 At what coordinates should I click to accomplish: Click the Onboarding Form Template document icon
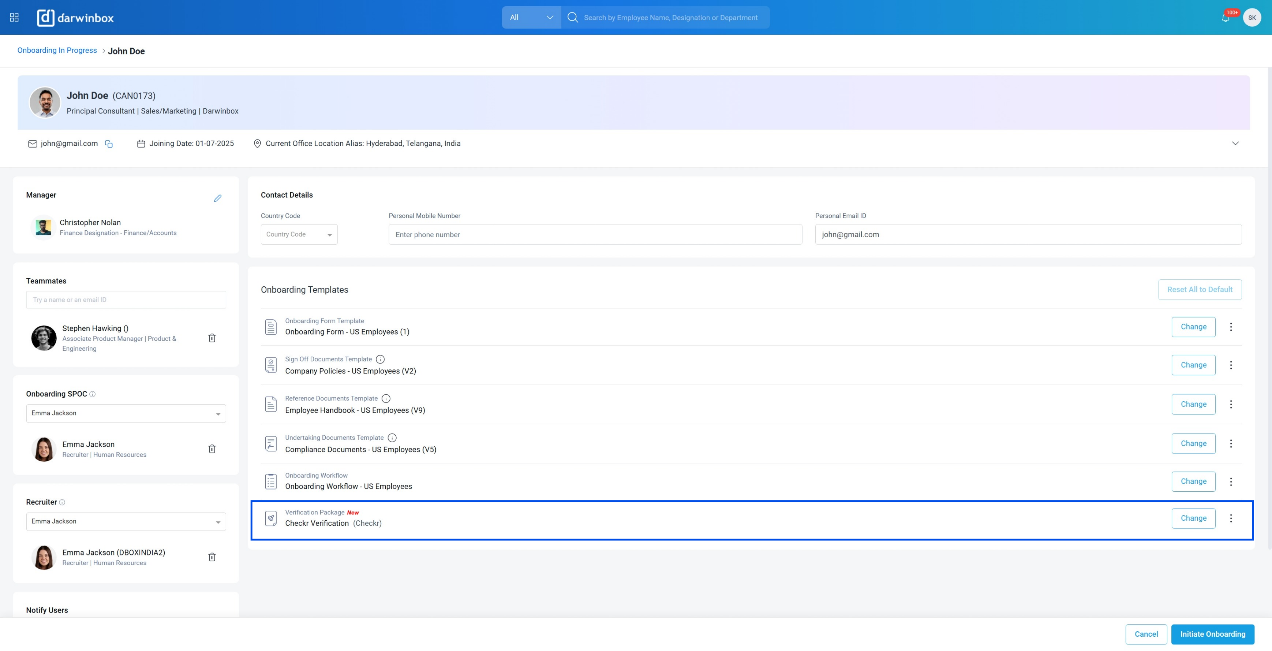270,327
